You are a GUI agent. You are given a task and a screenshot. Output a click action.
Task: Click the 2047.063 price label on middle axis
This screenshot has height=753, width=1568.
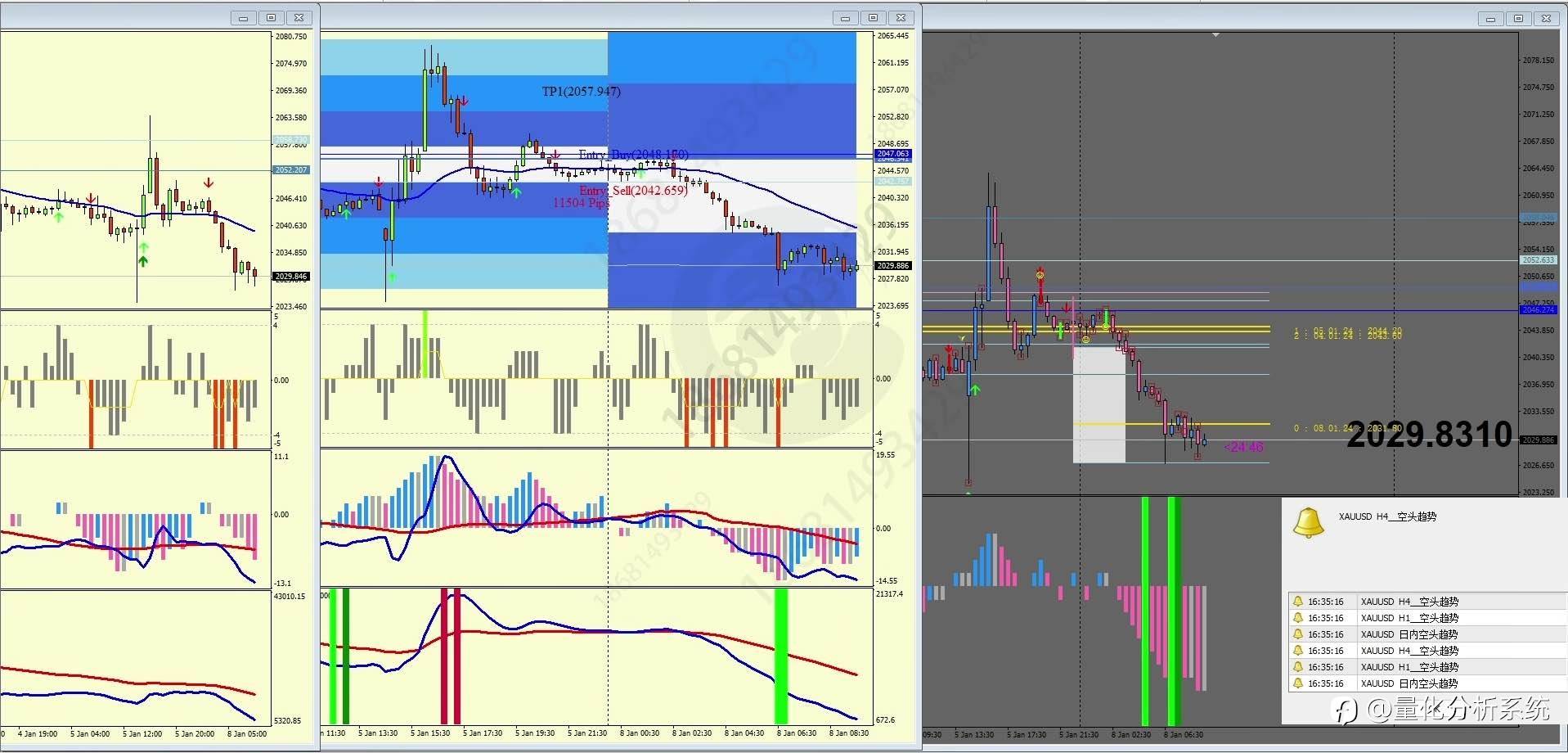point(892,154)
